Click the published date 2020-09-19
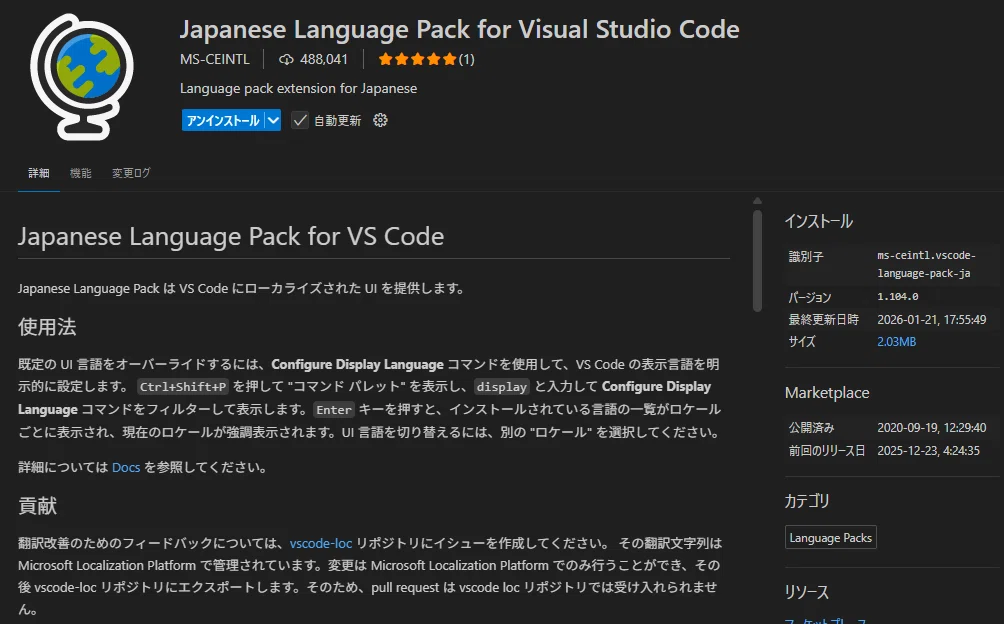The height and width of the screenshot is (624, 1004). (932, 428)
